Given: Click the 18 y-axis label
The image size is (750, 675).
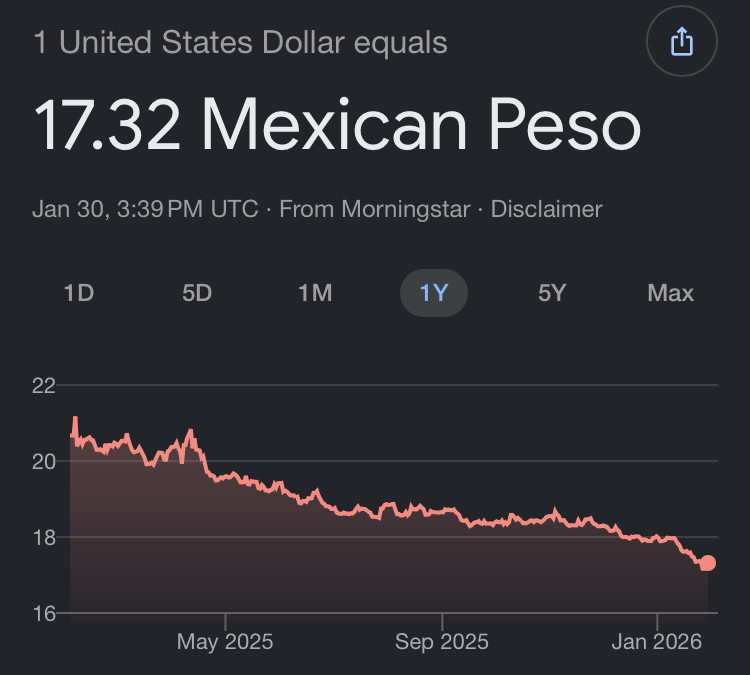Looking at the screenshot, I should point(44,537).
